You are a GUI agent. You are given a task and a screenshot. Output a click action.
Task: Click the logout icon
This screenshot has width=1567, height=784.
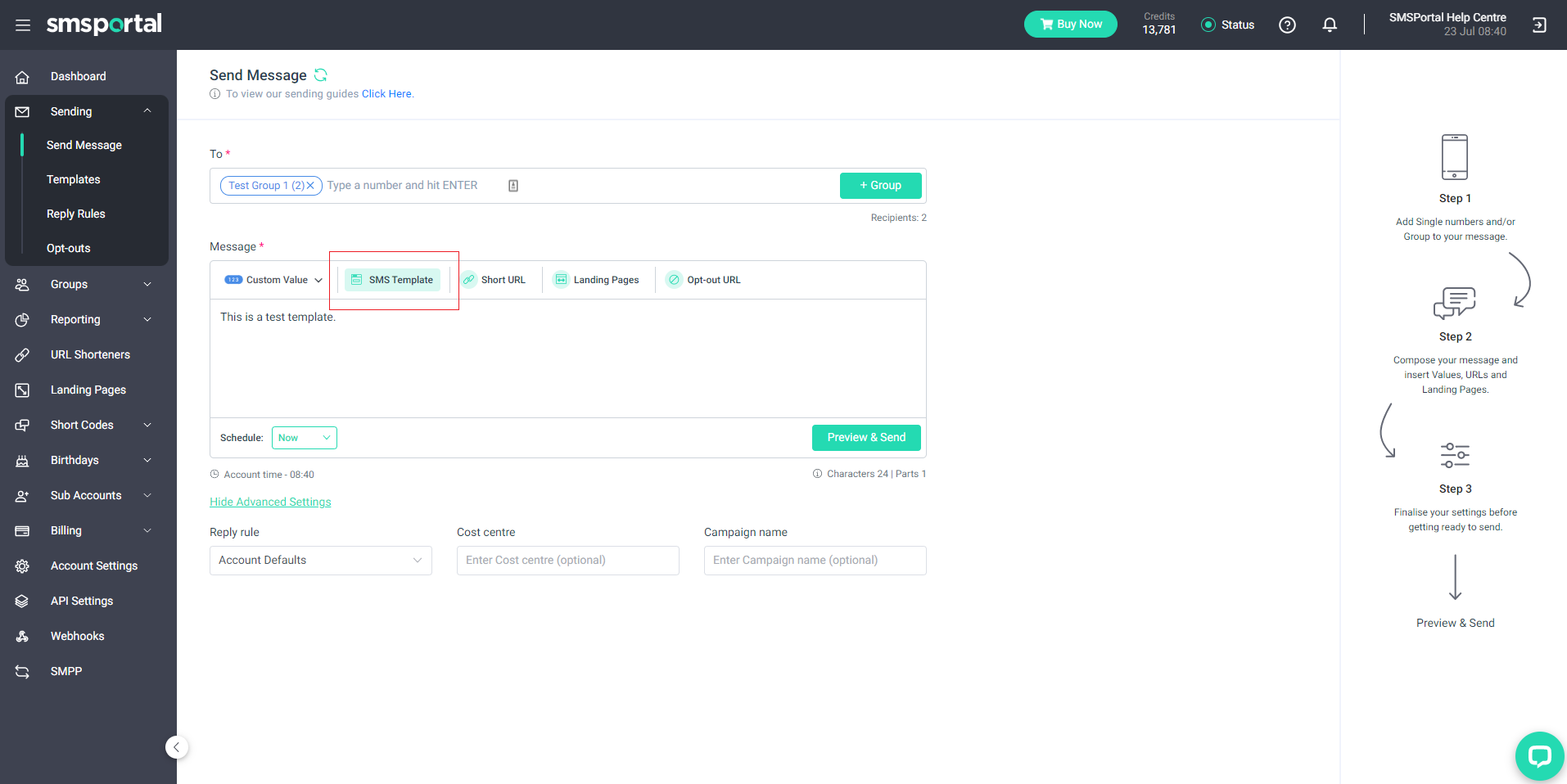click(x=1539, y=25)
